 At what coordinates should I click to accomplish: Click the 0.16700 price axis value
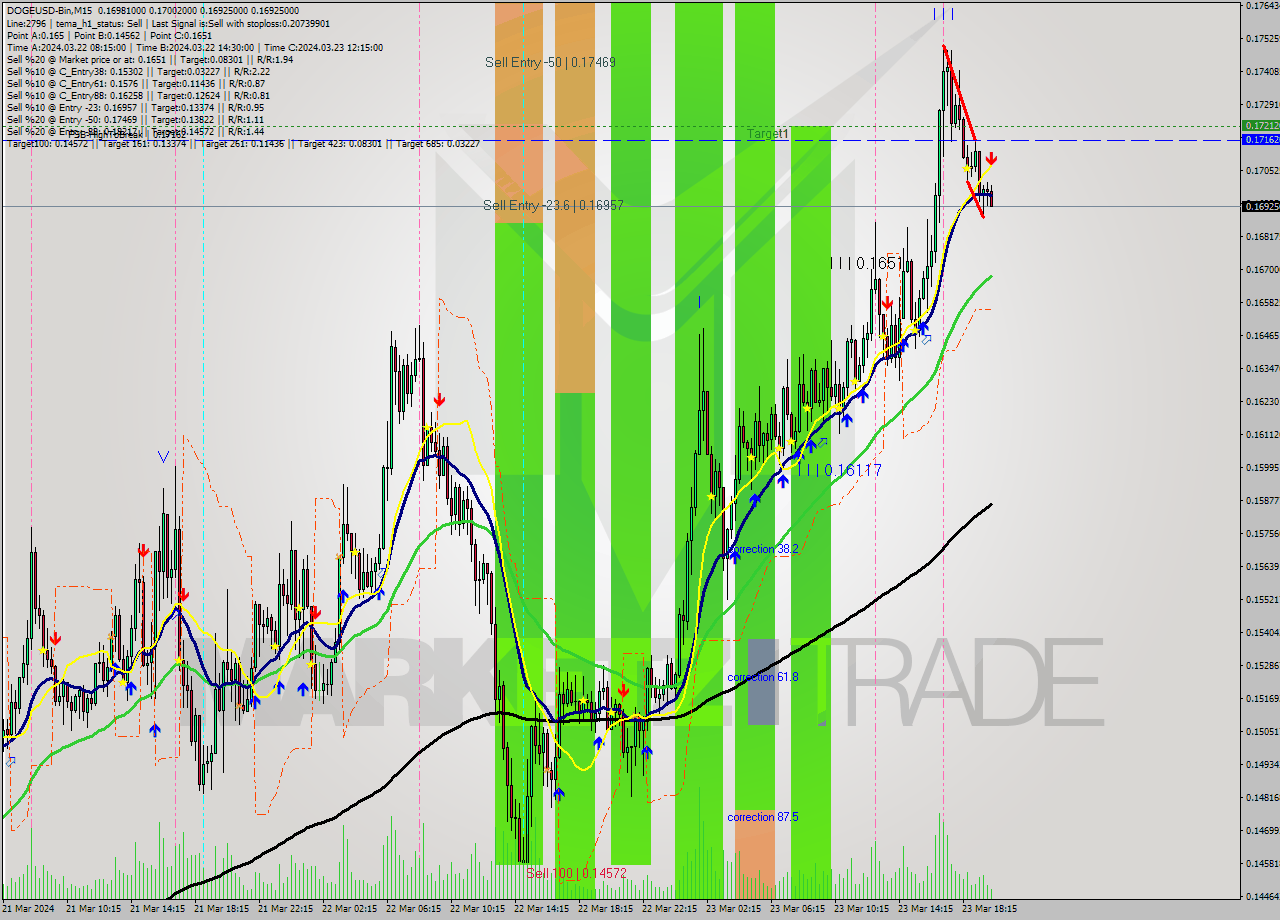pyautogui.click(x=1261, y=270)
